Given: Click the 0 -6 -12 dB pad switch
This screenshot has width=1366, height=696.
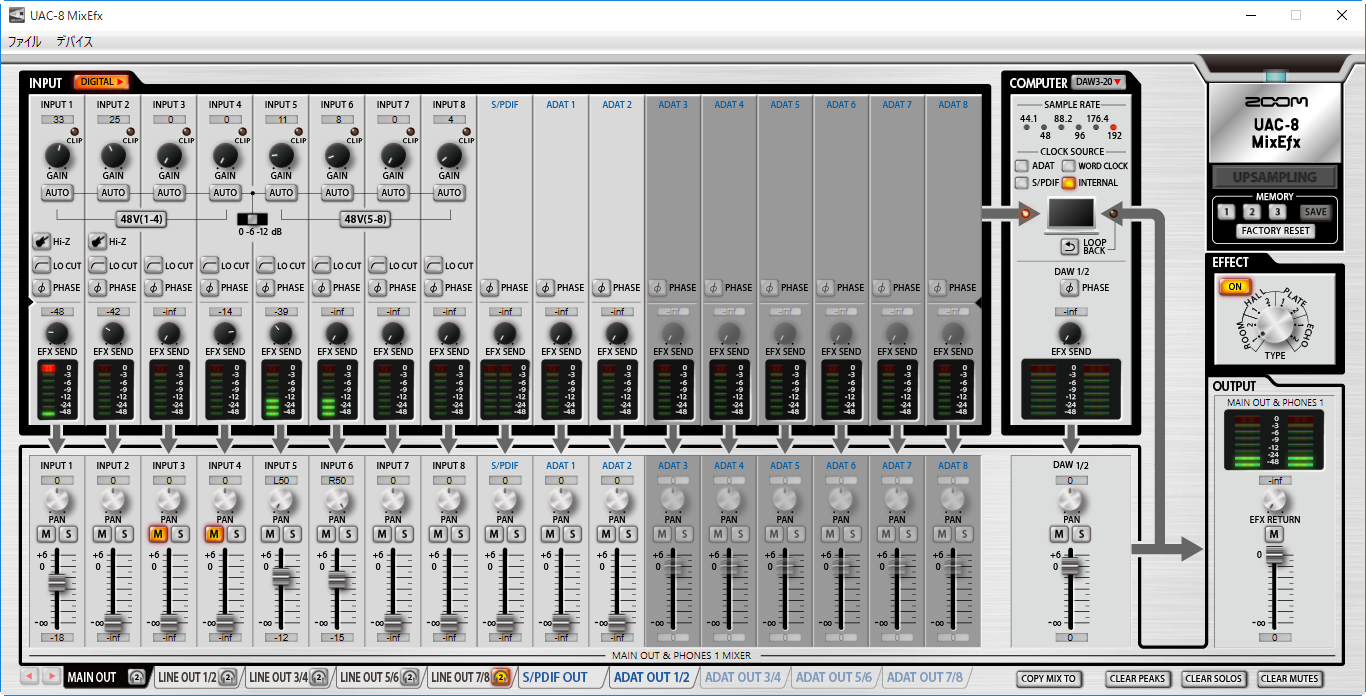Looking at the screenshot, I should pyautogui.click(x=253, y=218).
